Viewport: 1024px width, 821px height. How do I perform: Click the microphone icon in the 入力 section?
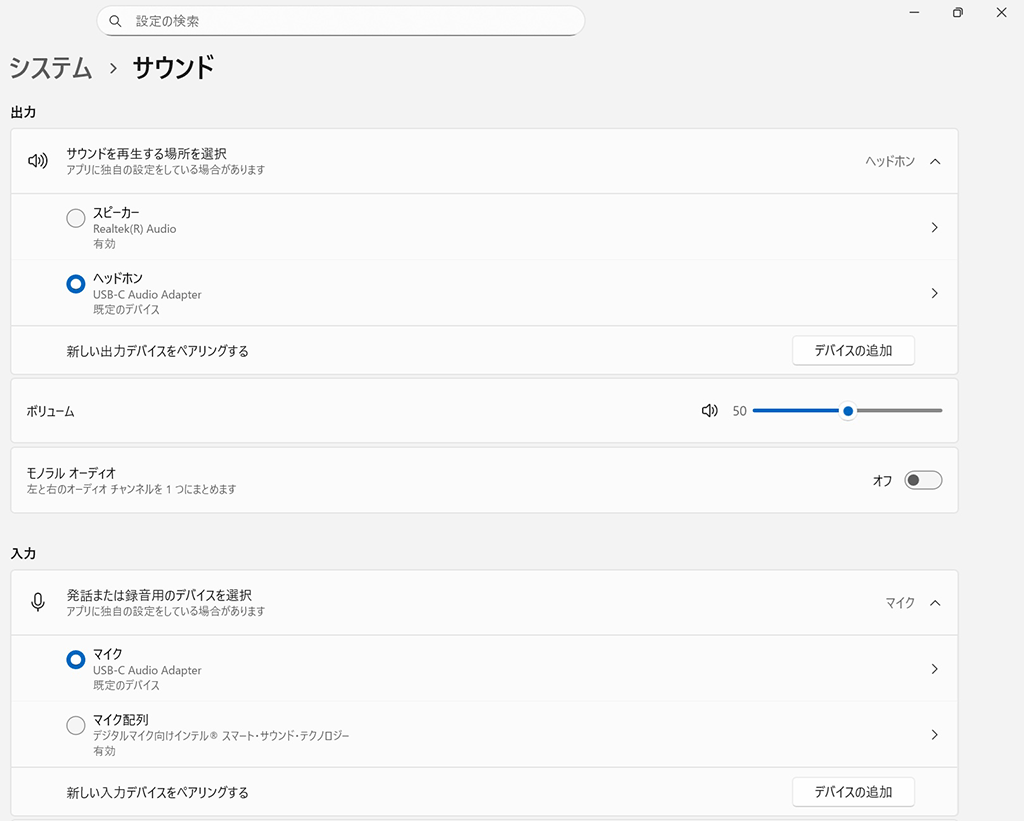pyautogui.click(x=38, y=602)
